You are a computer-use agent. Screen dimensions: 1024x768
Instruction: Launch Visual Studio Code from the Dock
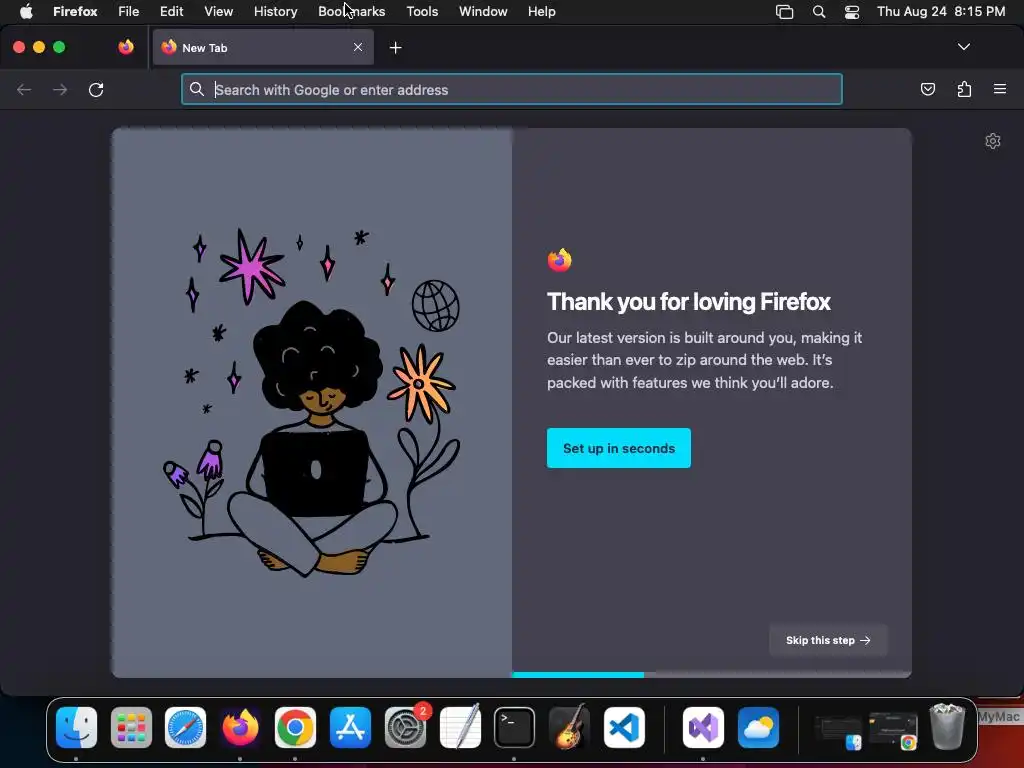624,727
